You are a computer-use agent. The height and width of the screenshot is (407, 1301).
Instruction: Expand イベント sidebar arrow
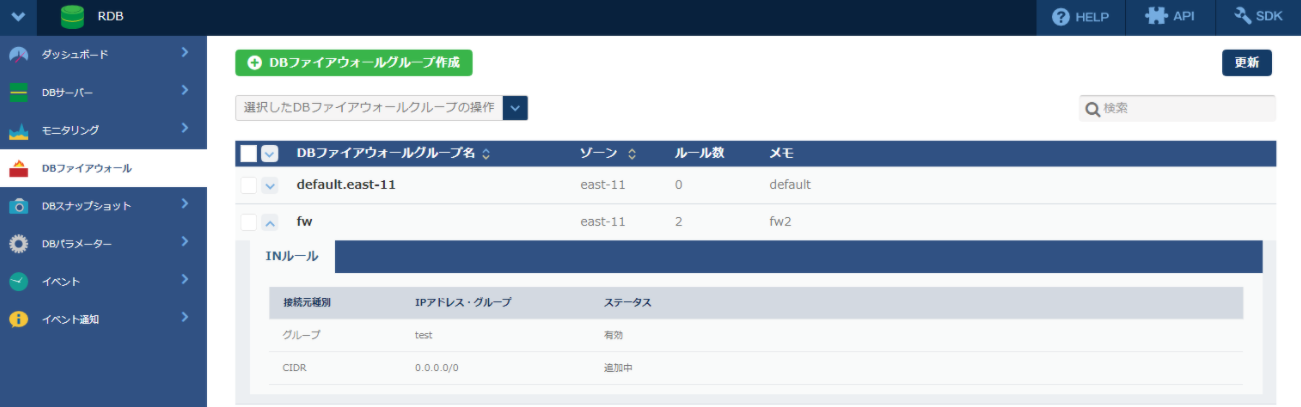coord(185,279)
